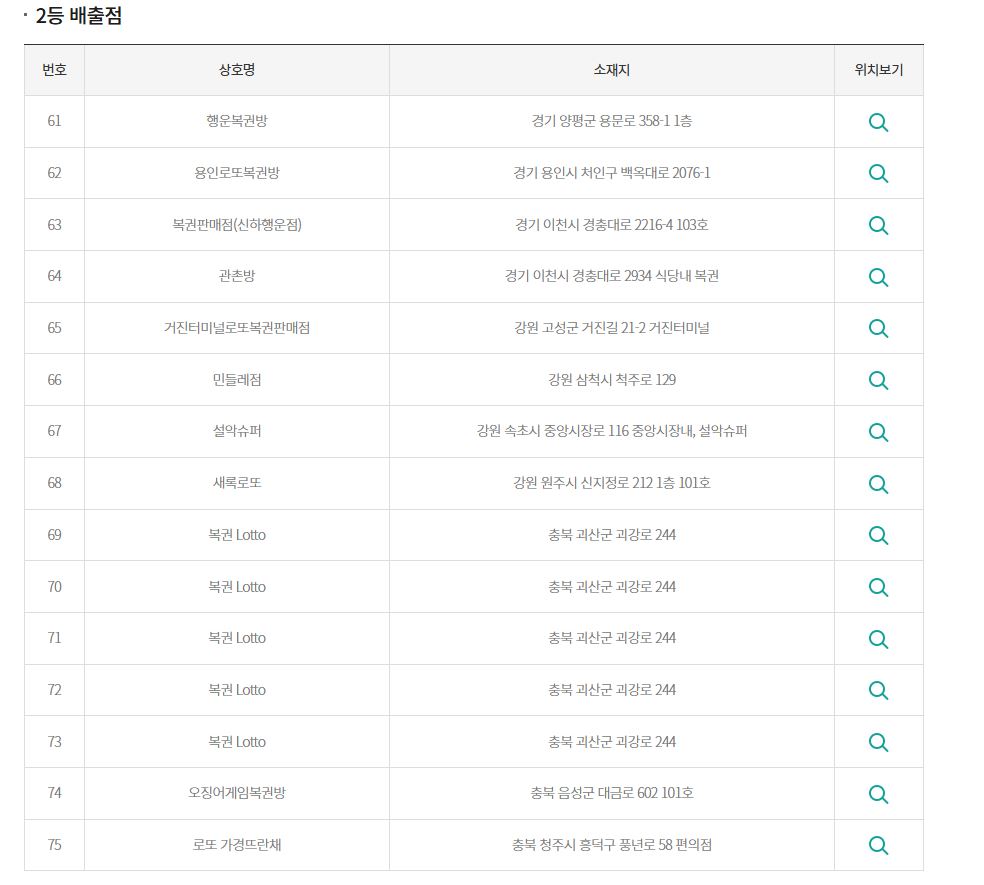
Task: Click magnifier icon in row 73
Action: point(878,743)
